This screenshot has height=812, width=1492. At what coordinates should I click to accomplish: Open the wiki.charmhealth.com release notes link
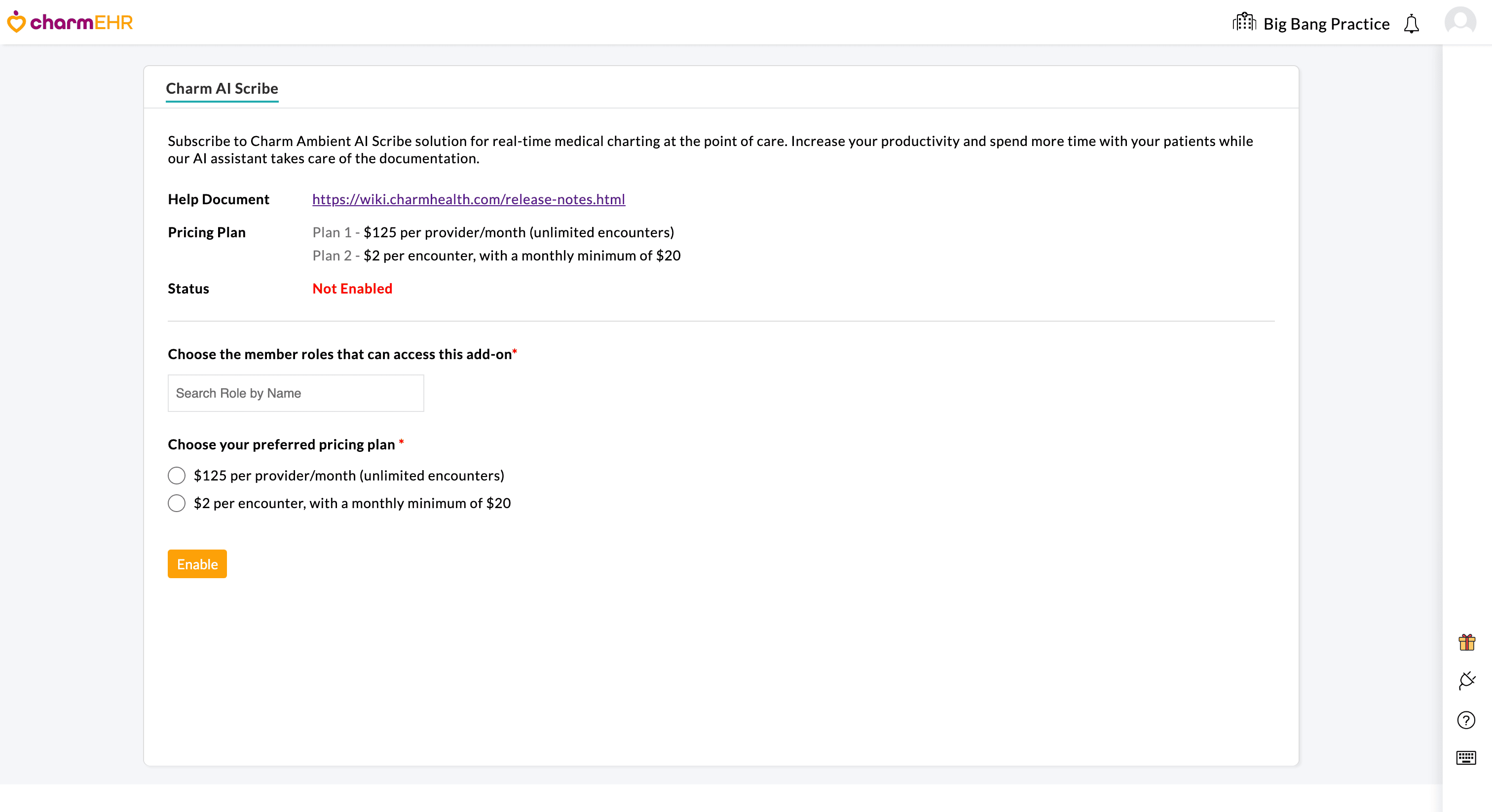pos(468,199)
